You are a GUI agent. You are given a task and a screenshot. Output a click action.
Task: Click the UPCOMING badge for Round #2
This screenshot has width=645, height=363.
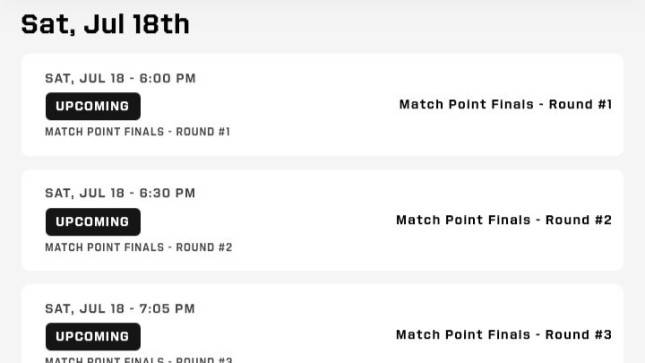point(93,222)
